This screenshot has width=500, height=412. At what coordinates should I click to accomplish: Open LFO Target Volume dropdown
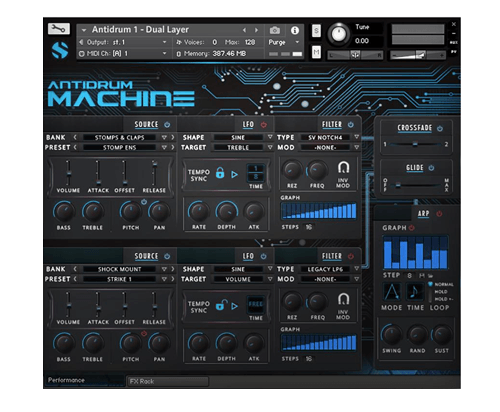coord(270,279)
